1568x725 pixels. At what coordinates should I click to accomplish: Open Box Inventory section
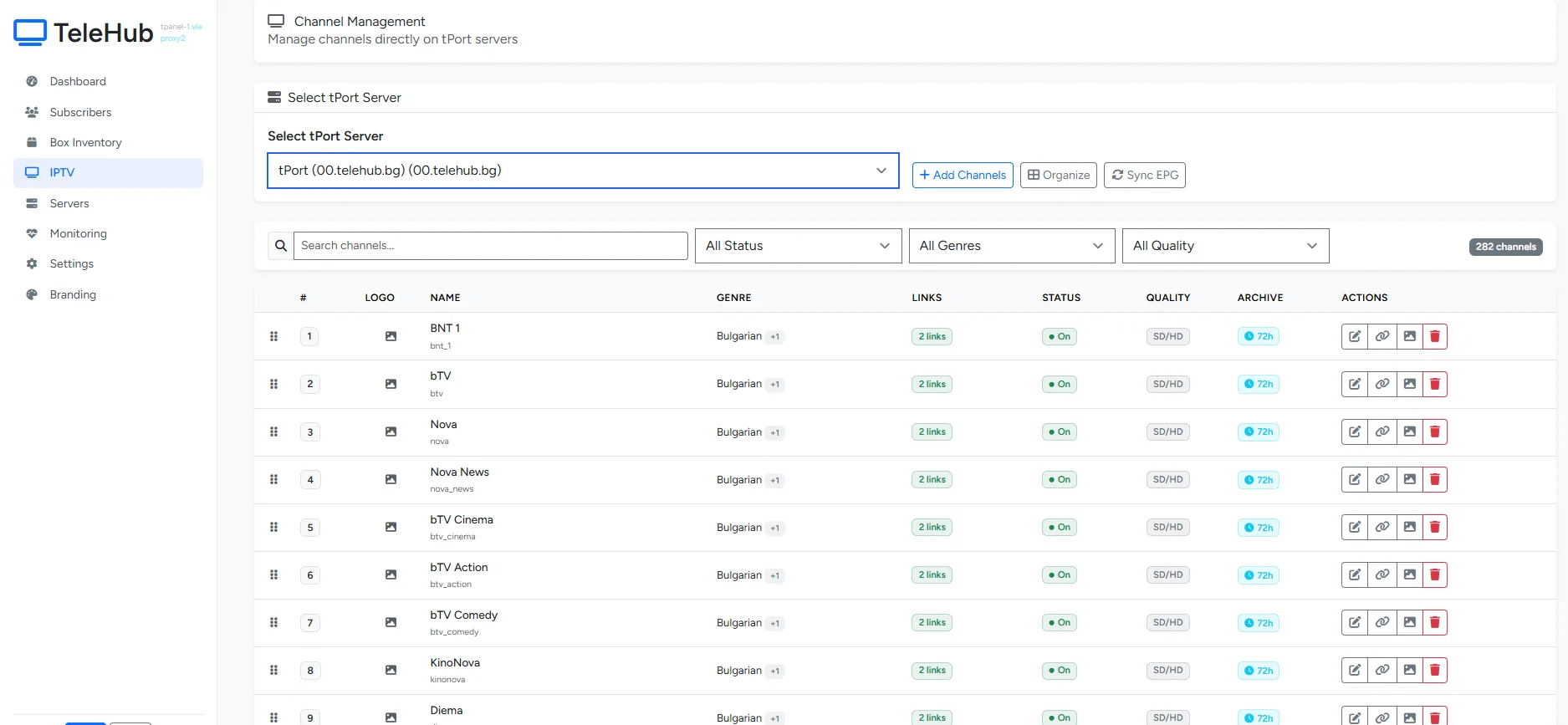[108, 142]
